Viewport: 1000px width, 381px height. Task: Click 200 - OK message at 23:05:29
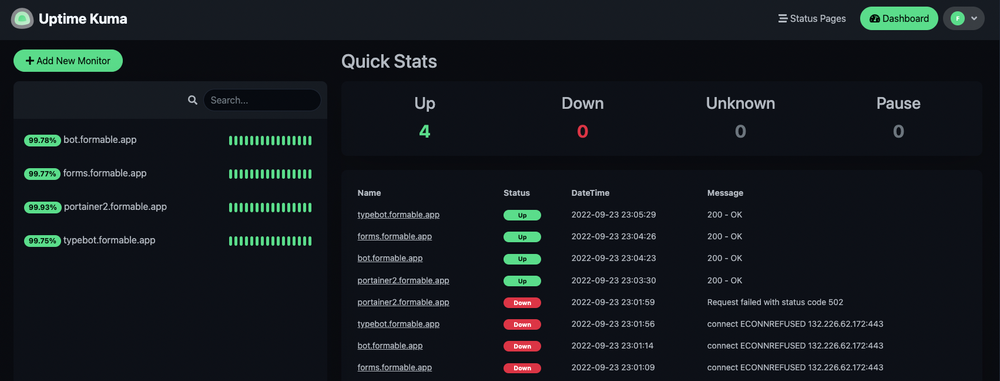coord(724,215)
